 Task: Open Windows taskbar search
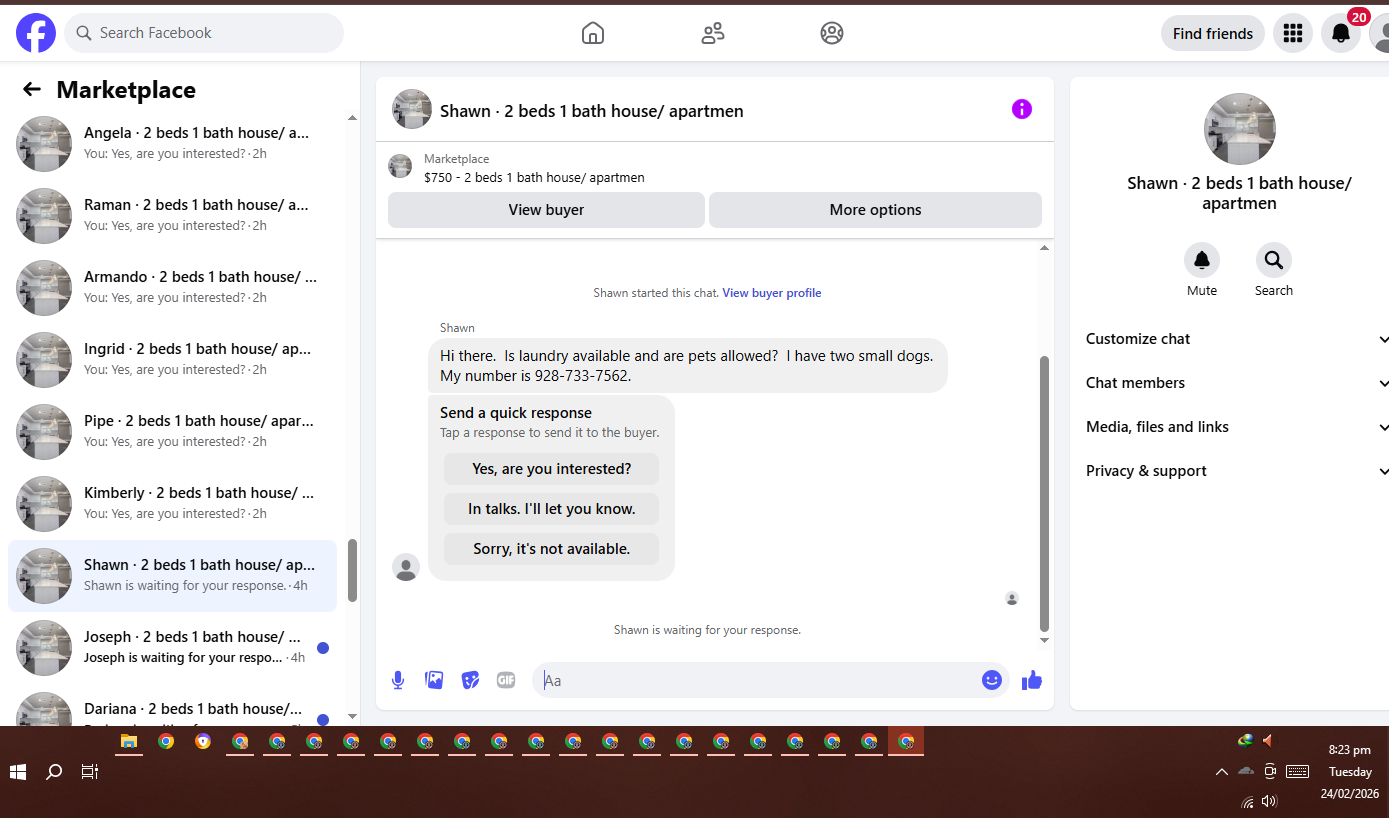click(55, 772)
